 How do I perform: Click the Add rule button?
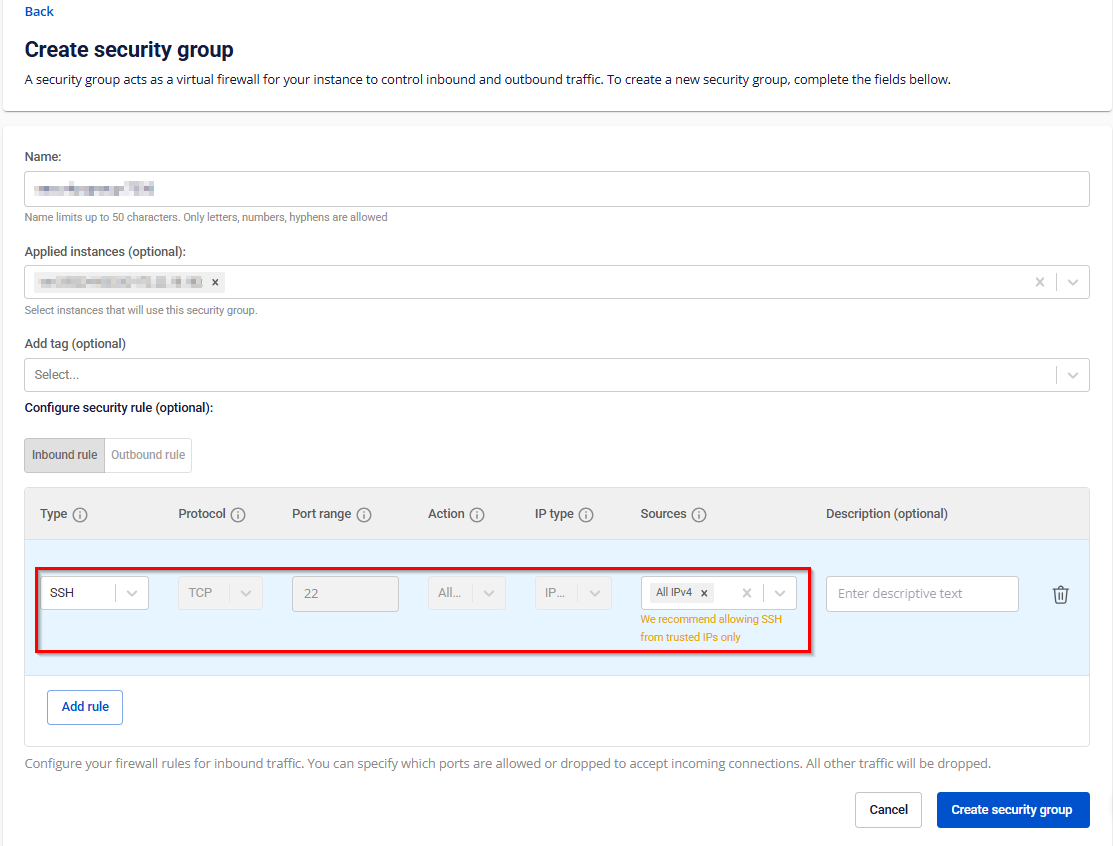[x=85, y=707]
